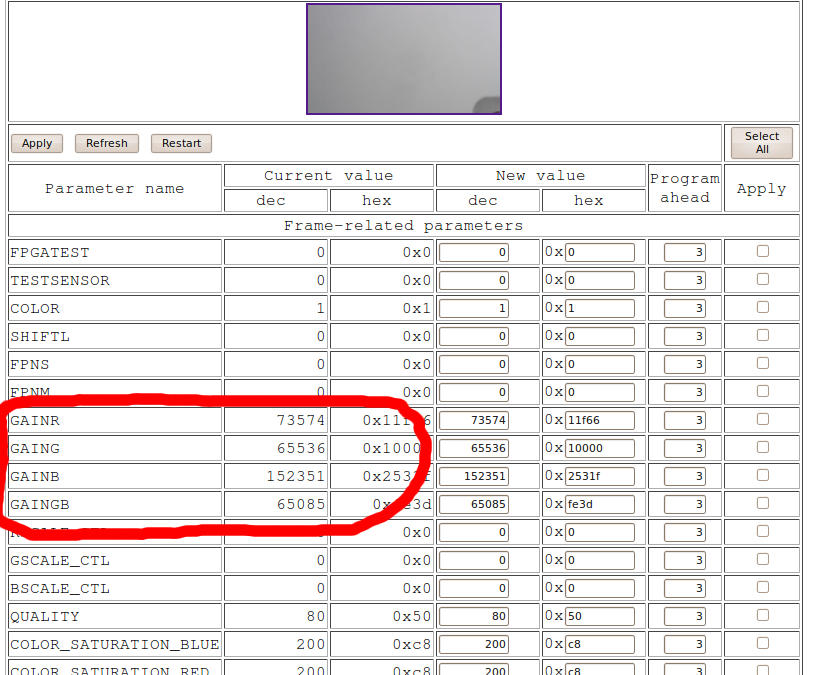Select the COLOR_SATURATION_BLUE new decimal field
This screenshot has width=817, height=675.
tap(474, 645)
